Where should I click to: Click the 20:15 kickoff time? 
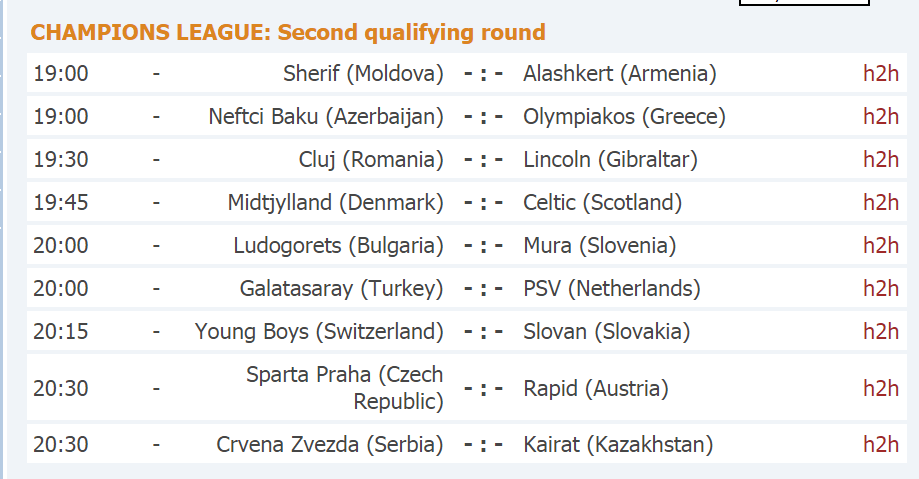coord(61,331)
